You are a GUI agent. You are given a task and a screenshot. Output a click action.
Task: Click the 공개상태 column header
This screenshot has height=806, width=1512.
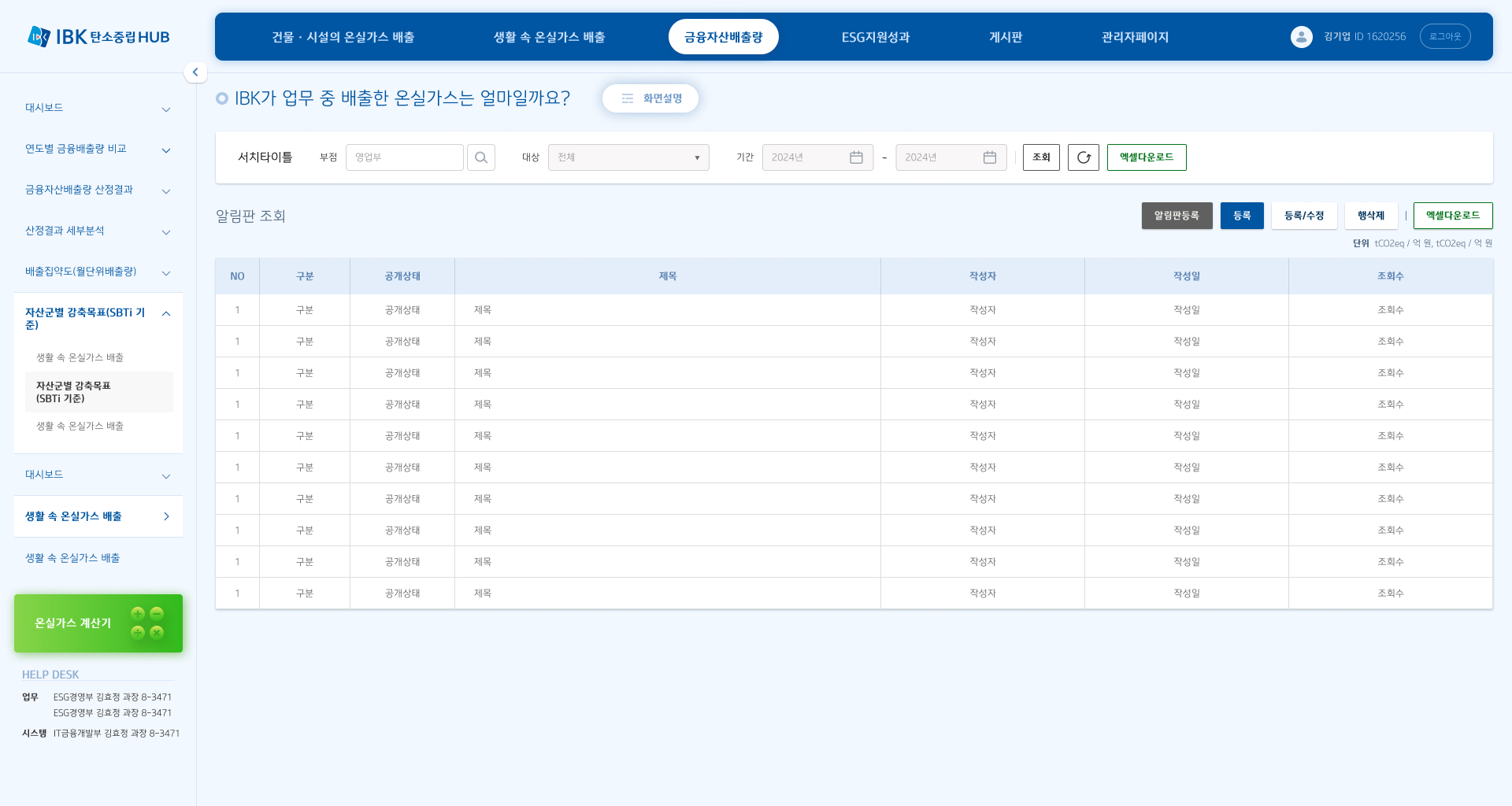[x=402, y=276]
